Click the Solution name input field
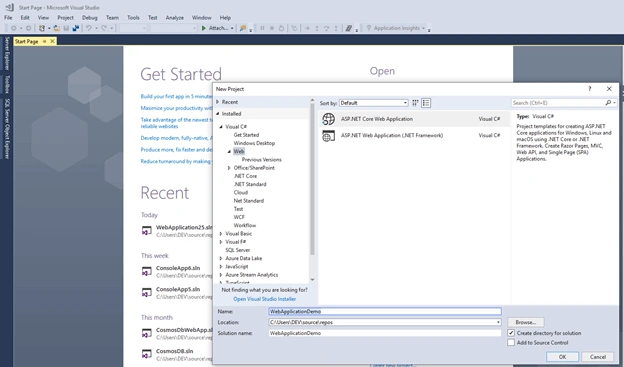624x367 pixels. (385, 333)
